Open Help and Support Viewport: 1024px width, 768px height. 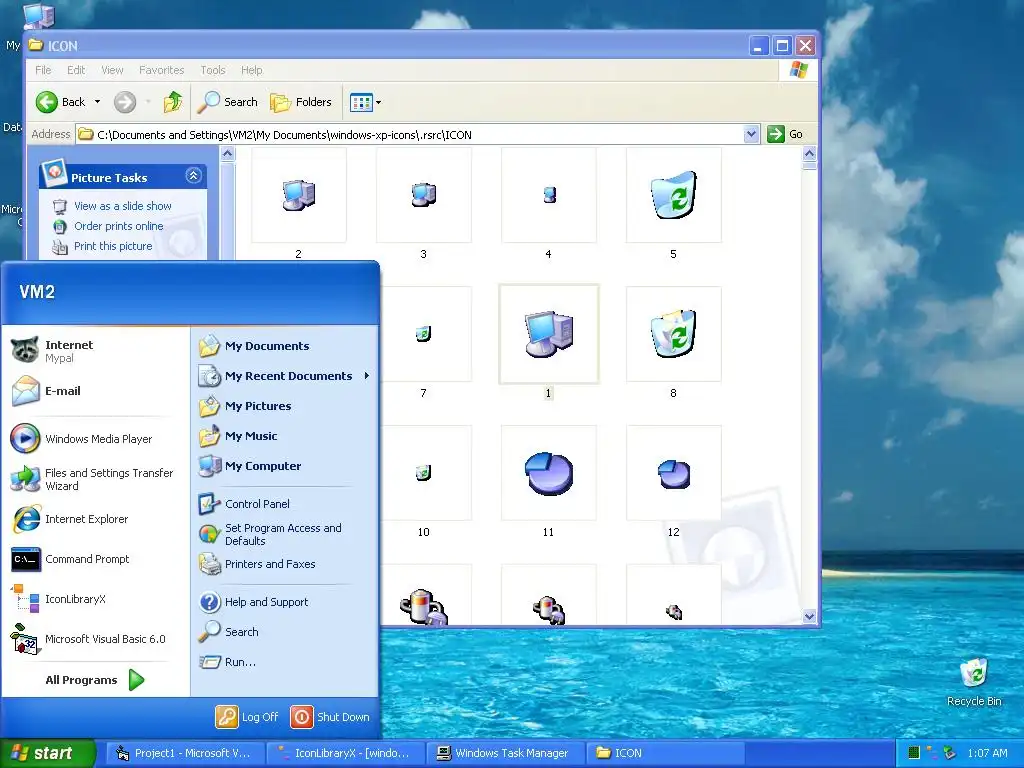coord(285,601)
